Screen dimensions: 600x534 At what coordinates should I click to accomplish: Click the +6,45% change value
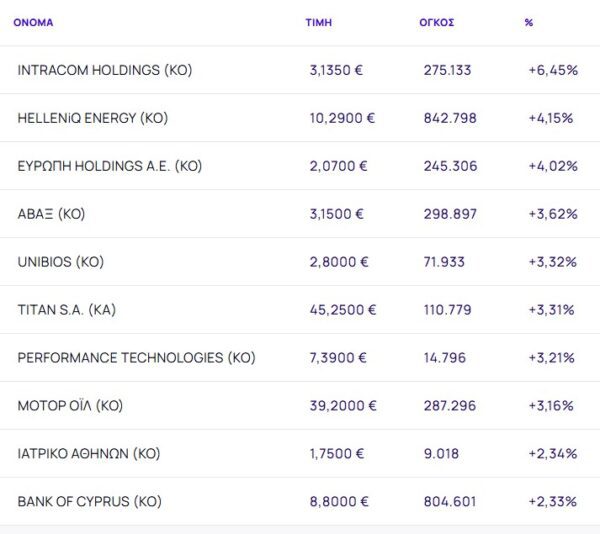point(553,70)
